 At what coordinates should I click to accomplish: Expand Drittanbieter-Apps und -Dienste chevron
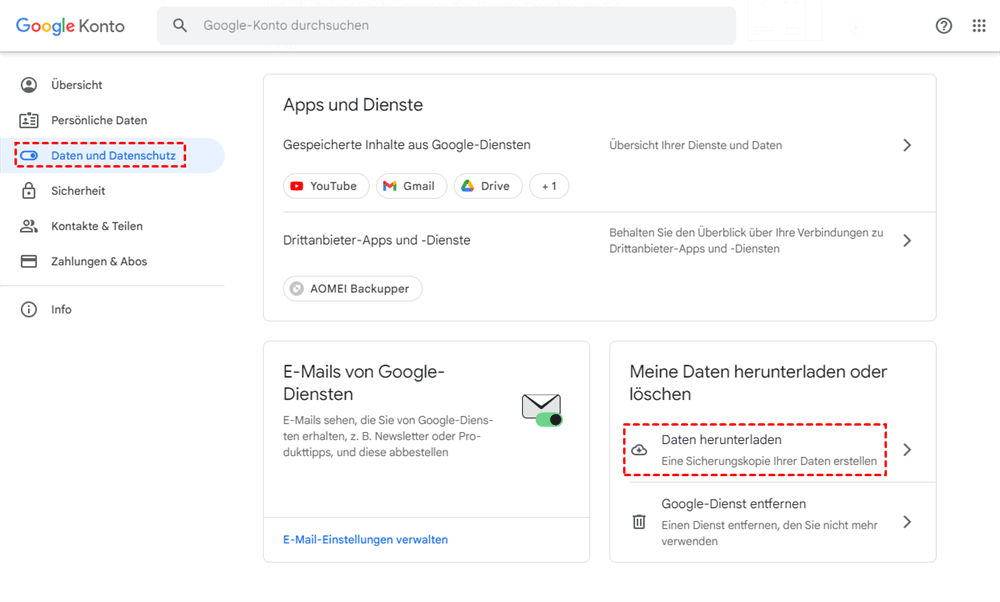pos(907,241)
